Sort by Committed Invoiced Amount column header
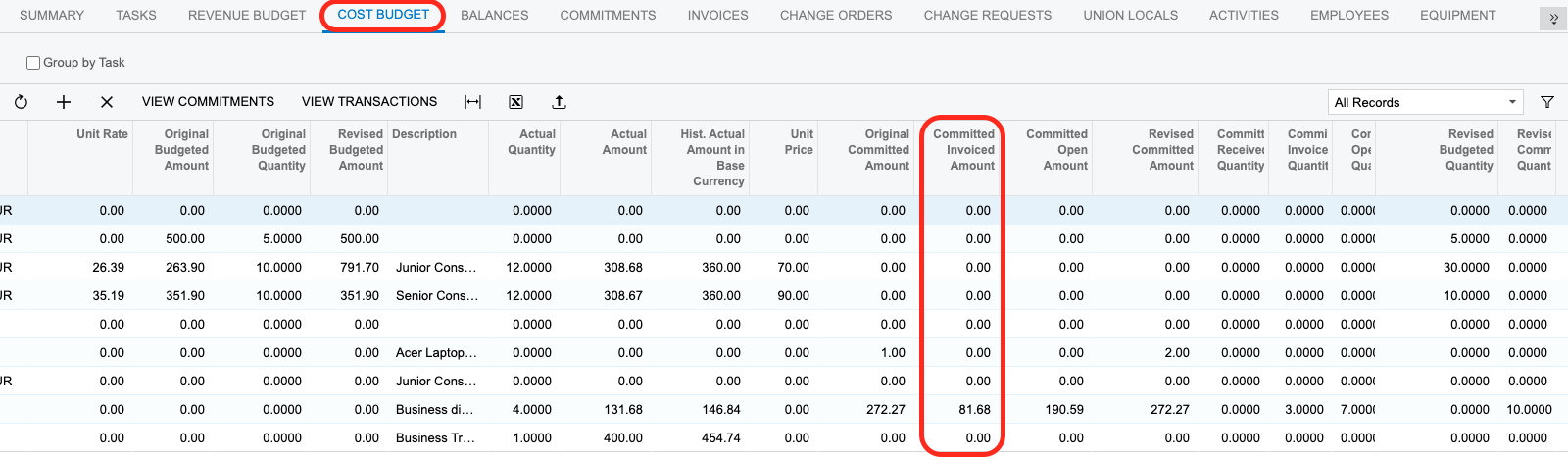1568x460 pixels. (x=963, y=150)
